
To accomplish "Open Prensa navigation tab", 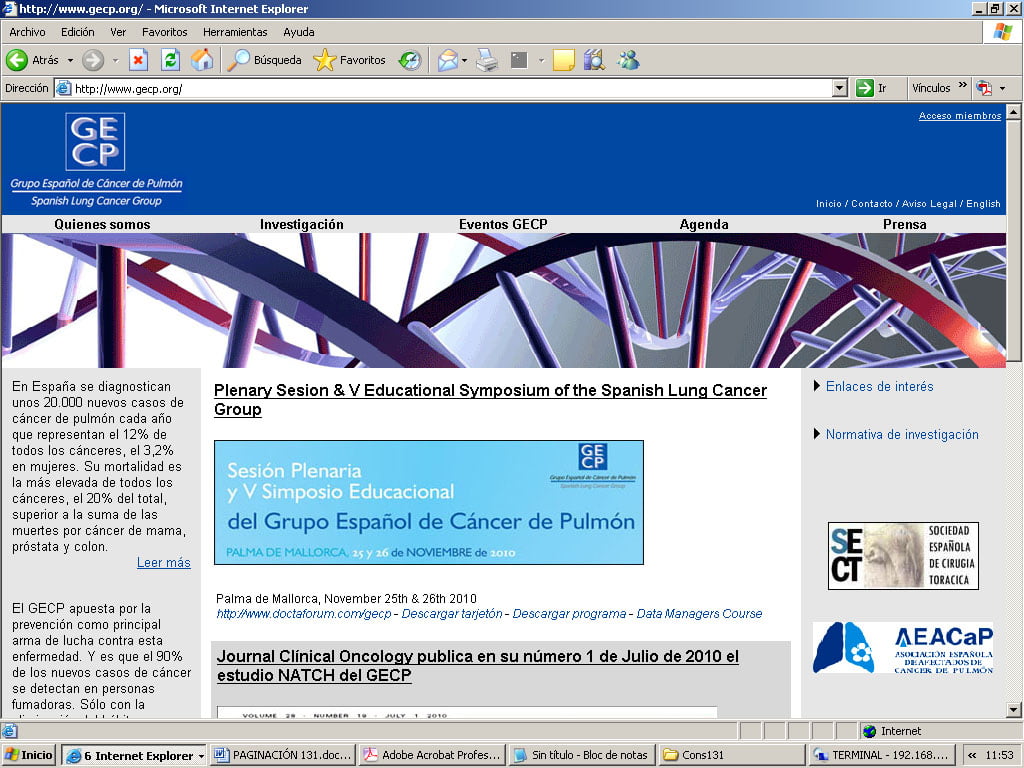I will click(904, 224).
